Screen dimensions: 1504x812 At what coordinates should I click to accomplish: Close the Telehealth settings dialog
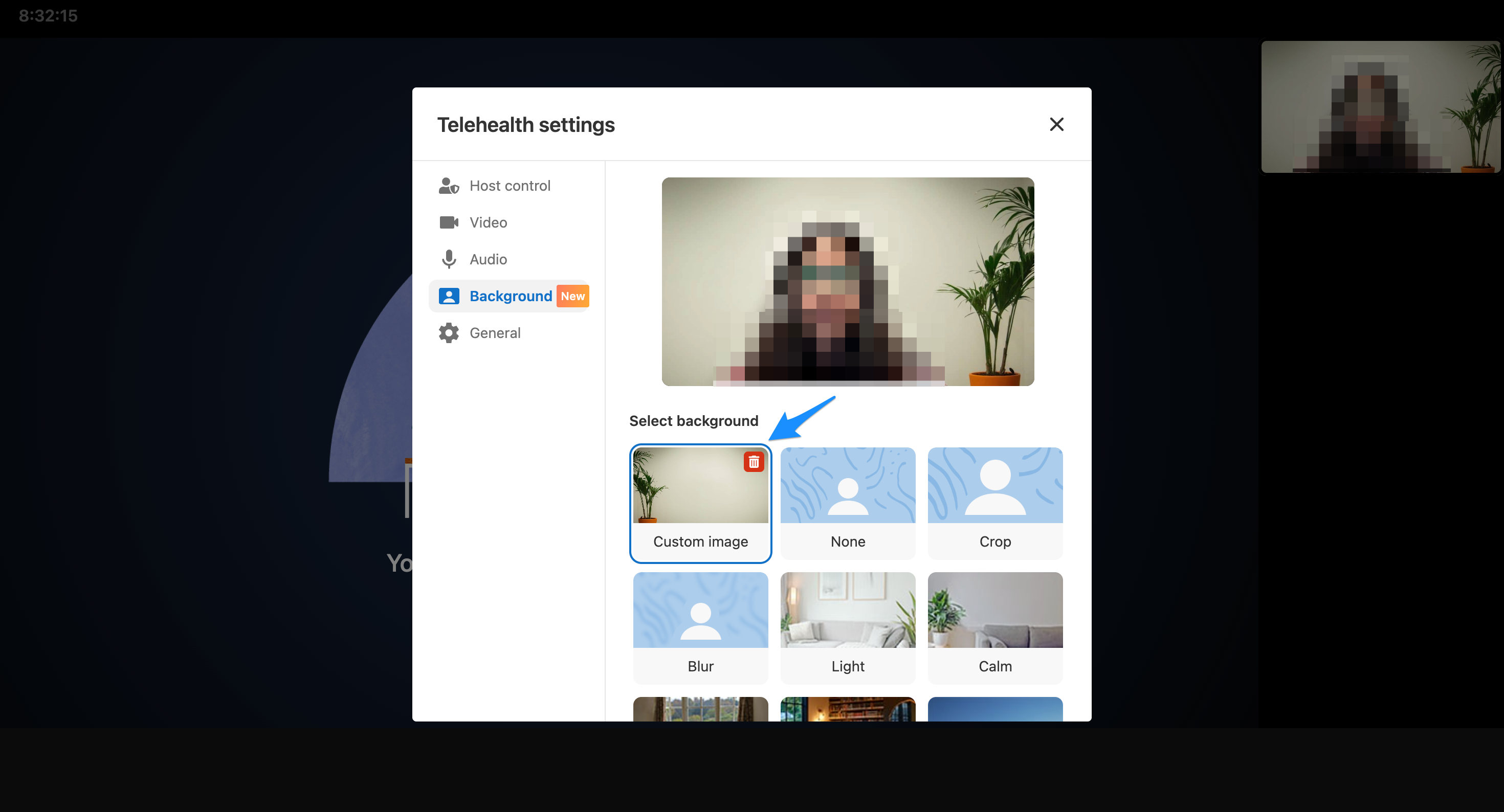1056,124
